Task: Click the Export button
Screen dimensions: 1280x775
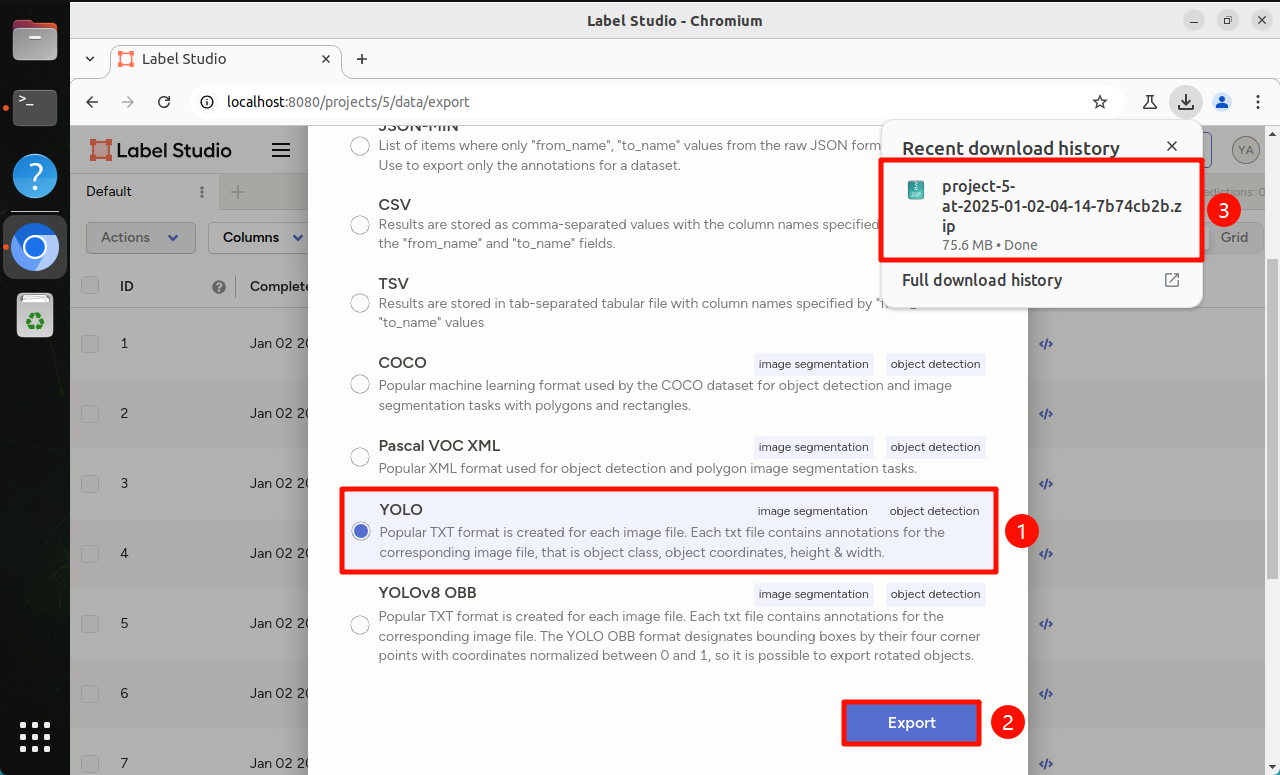Action: 911,723
